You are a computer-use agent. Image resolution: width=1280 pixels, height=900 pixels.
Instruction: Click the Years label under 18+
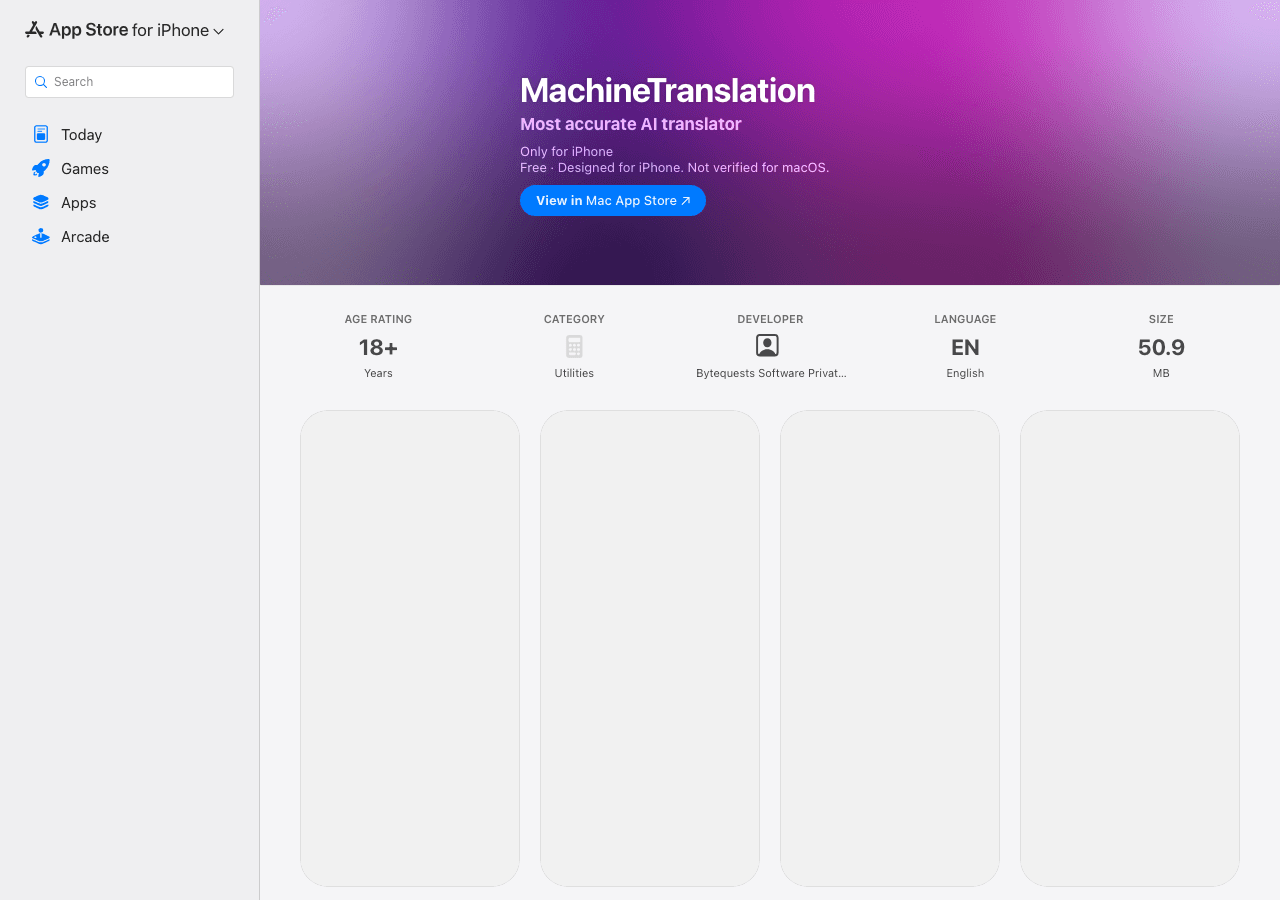378,373
